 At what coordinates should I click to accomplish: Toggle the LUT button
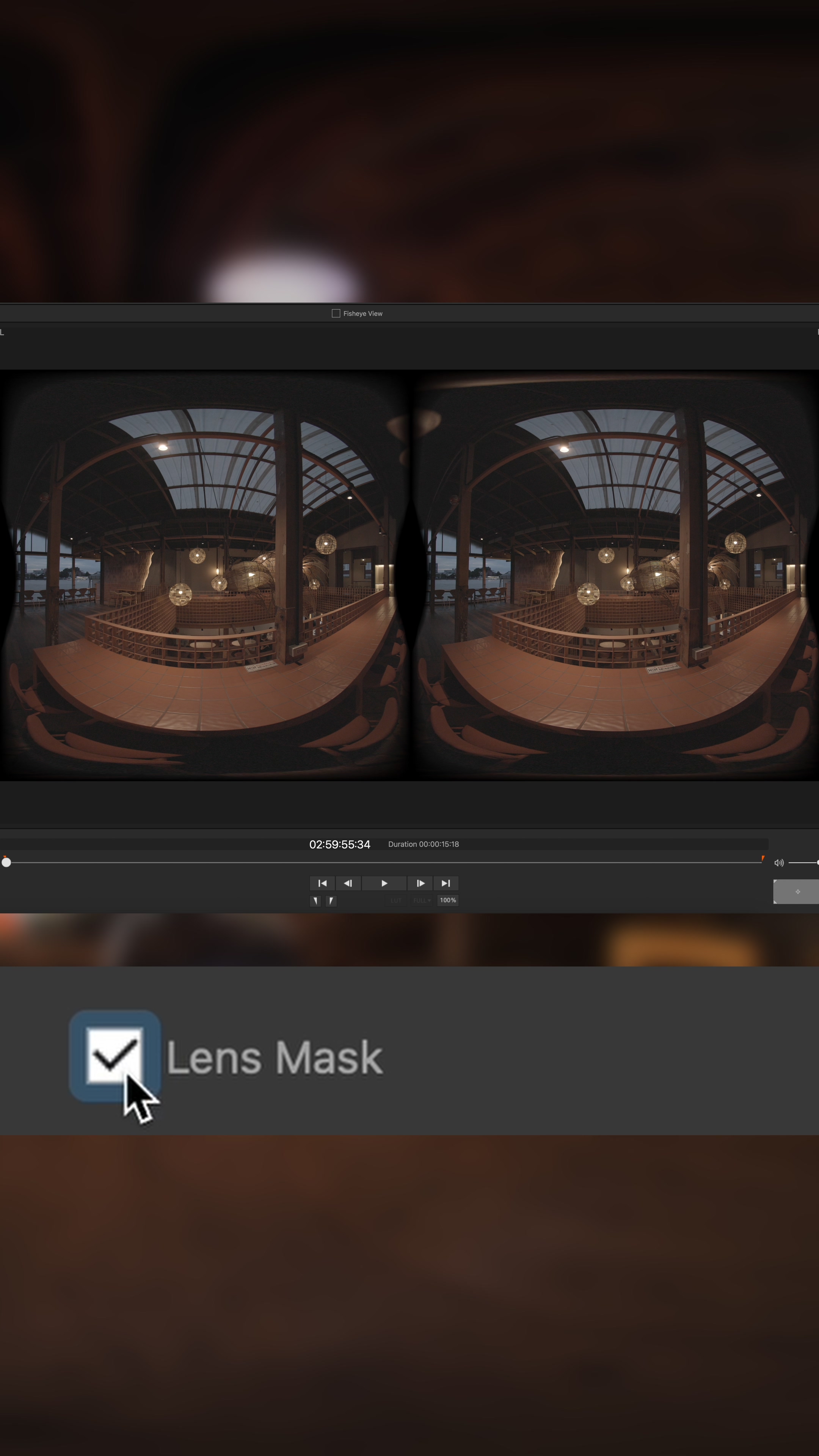point(395,901)
